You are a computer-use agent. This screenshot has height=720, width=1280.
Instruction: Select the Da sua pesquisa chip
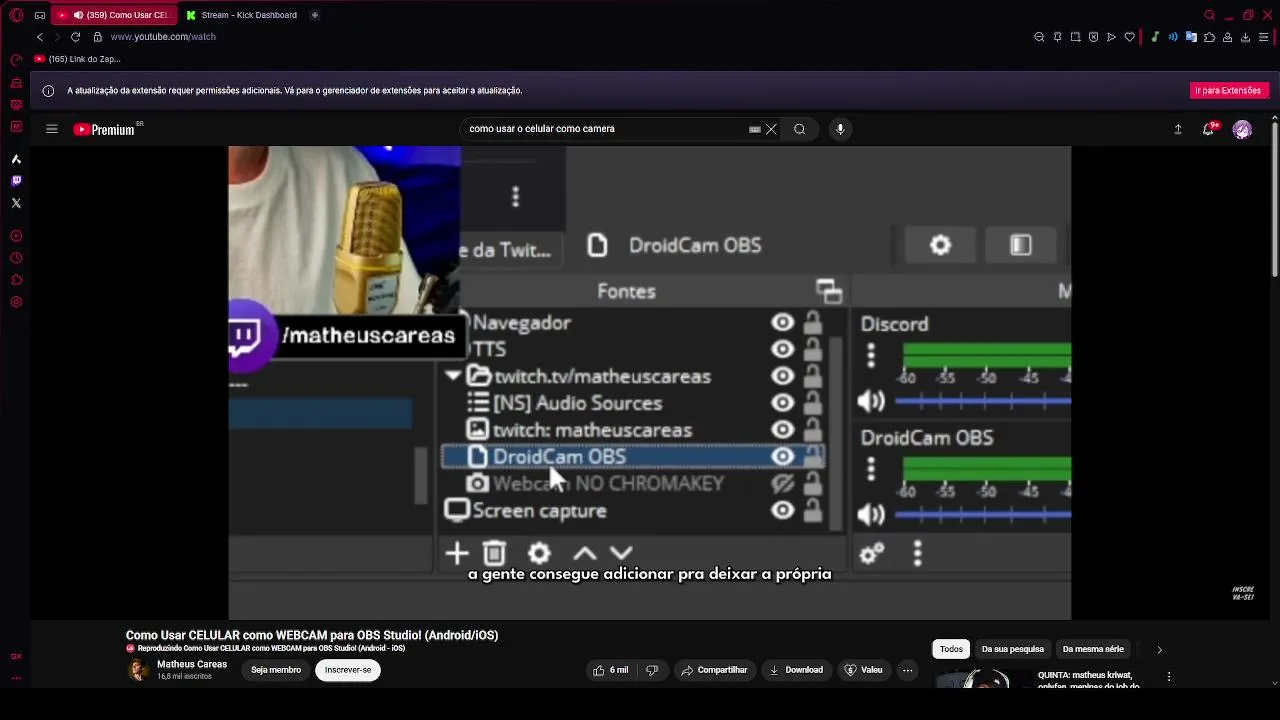[x=1013, y=649]
